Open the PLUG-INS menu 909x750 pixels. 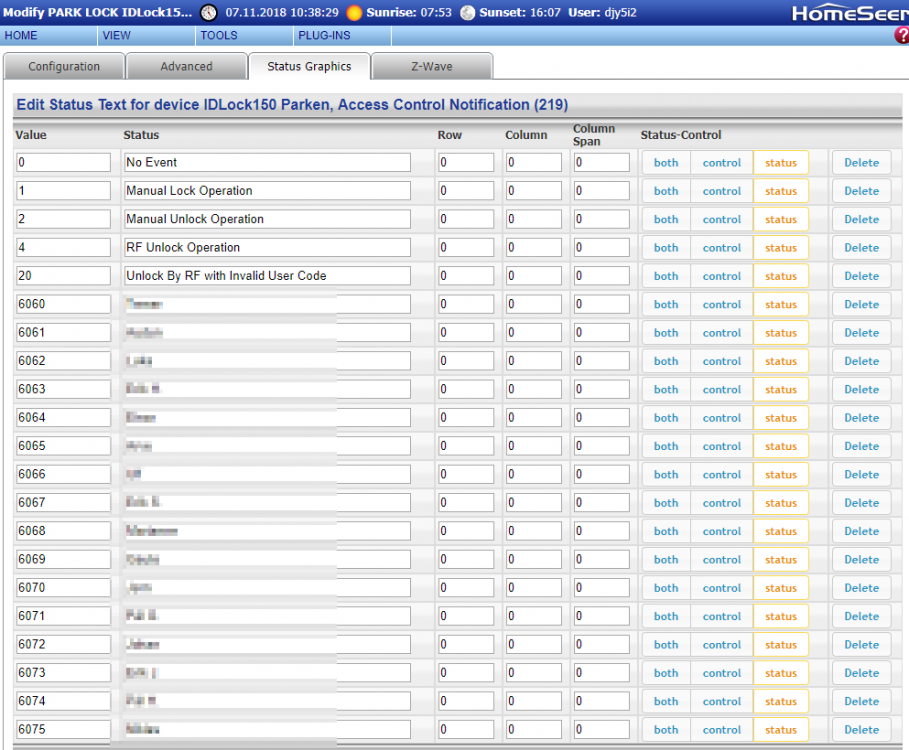point(324,35)
